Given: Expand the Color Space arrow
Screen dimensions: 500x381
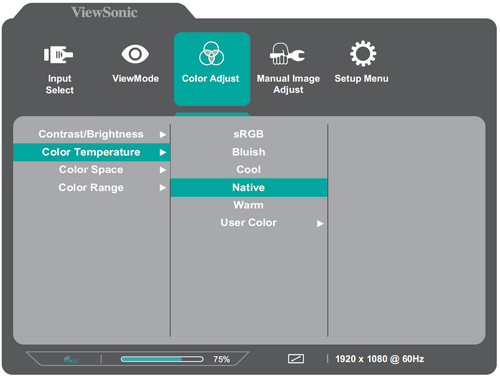Looking at the screenshot, I should [163, 170].
